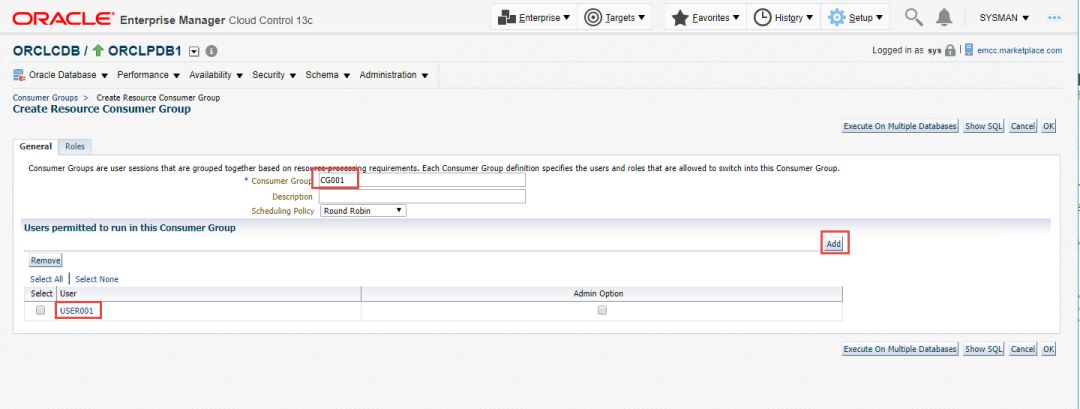This screenshot has height=409, width=1080.
Task: Click the Consumer Group name field
Action: [422, 180]
